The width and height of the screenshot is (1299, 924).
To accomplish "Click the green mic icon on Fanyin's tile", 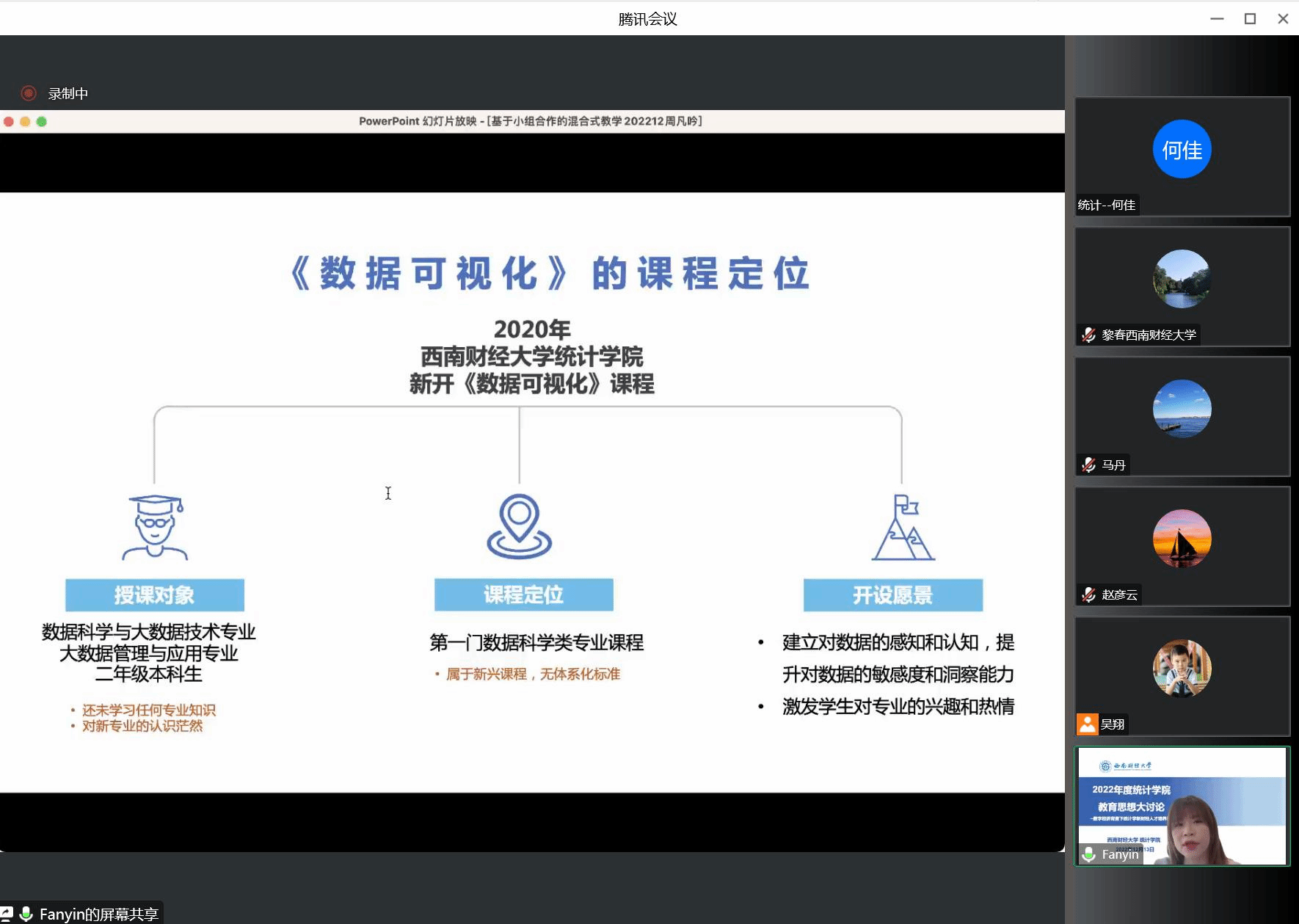I will point(1089,854).
